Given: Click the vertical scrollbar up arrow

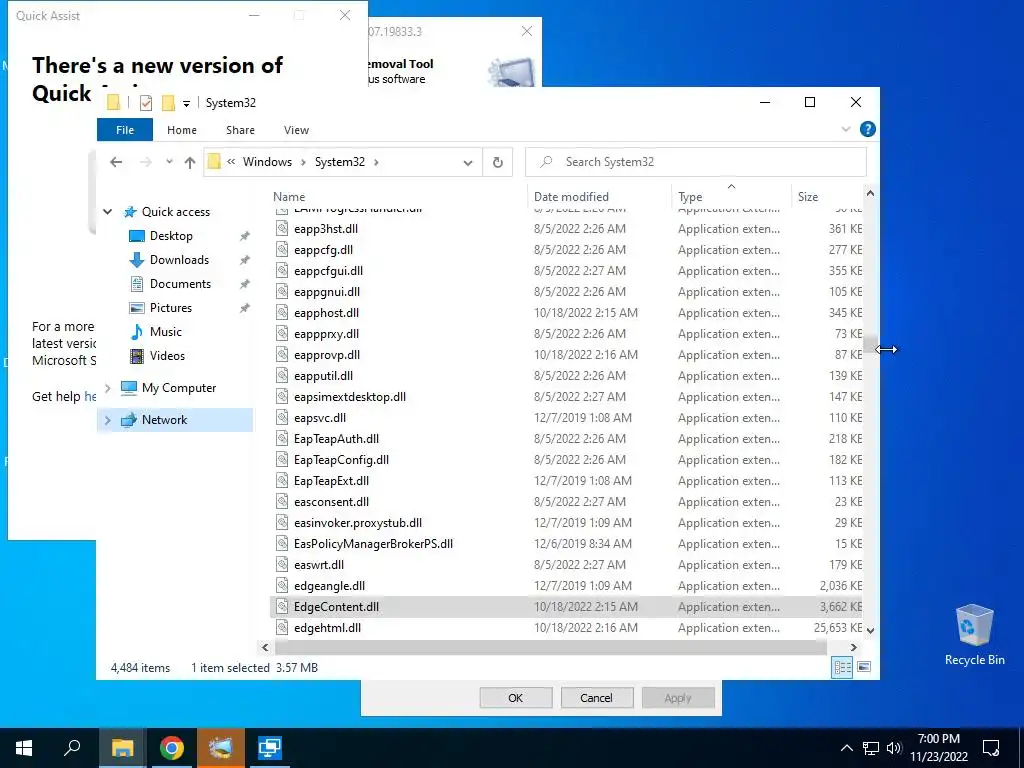Looking at the screenshot, I should (x=870, y=194).
